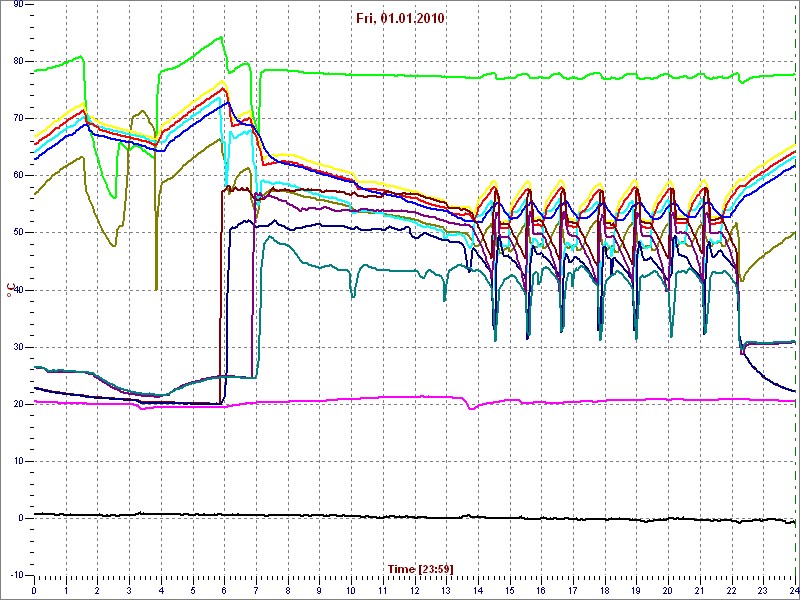This screenshot has width=800, height=600.
Task: Click hour 15 on the time axis
Action: coord(510,591)
